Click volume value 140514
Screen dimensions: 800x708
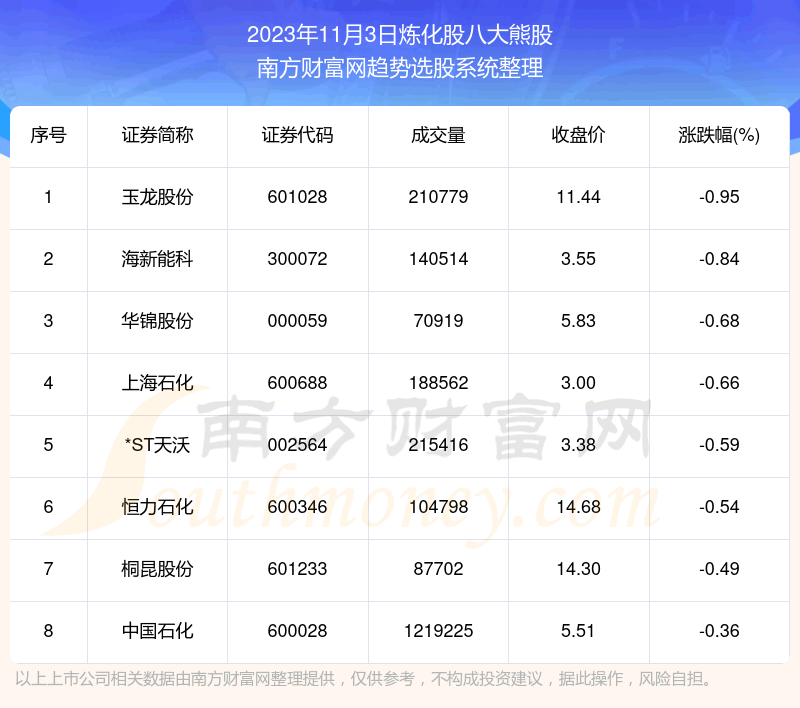click(438, 259)
